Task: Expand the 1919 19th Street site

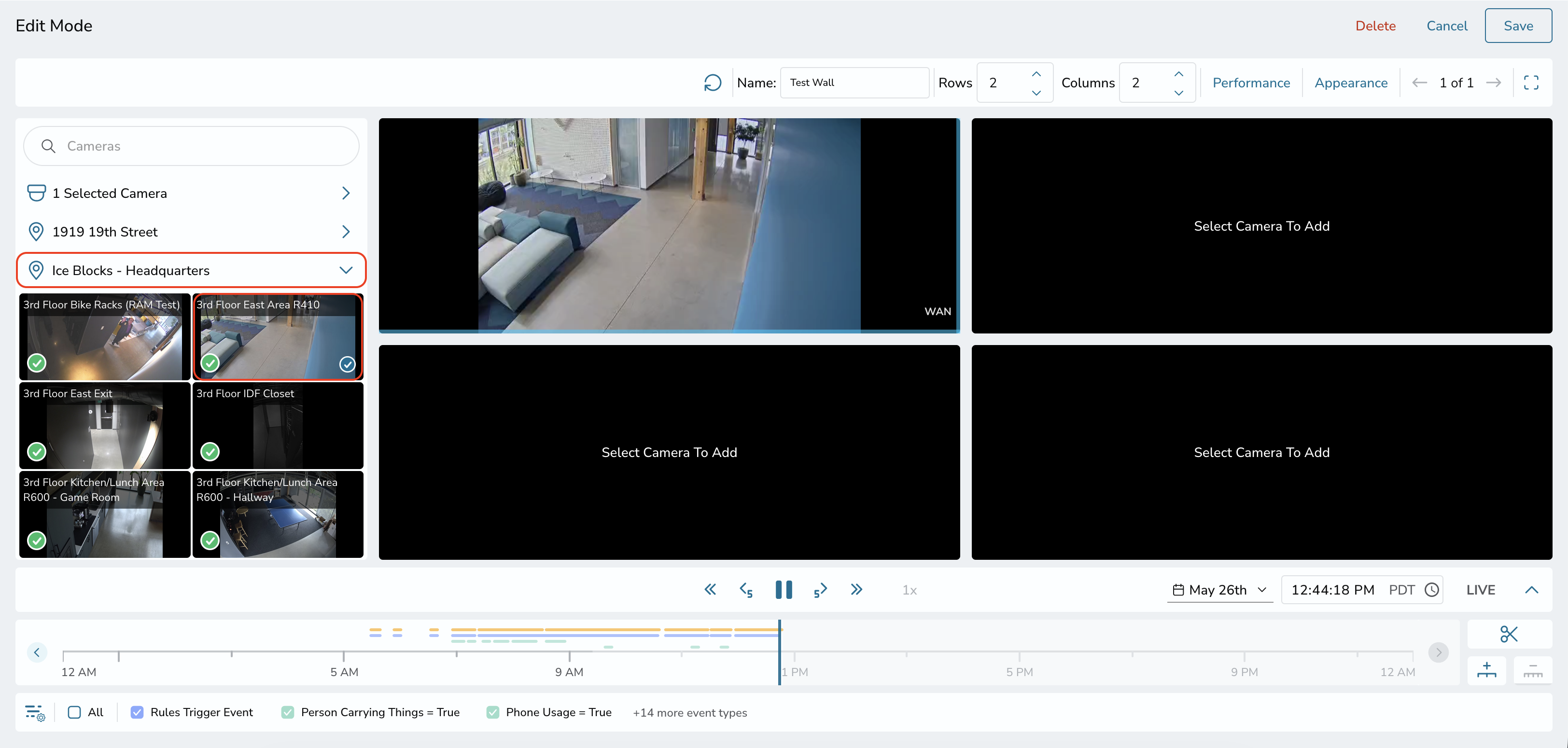Action: pos(191,231)
